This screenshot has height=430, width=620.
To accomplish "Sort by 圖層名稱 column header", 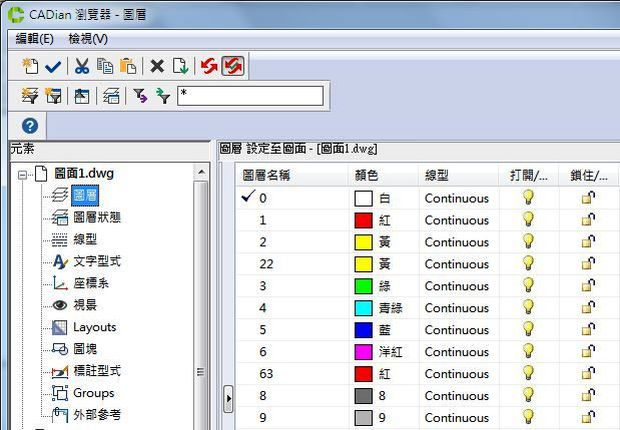I will 292,175.
